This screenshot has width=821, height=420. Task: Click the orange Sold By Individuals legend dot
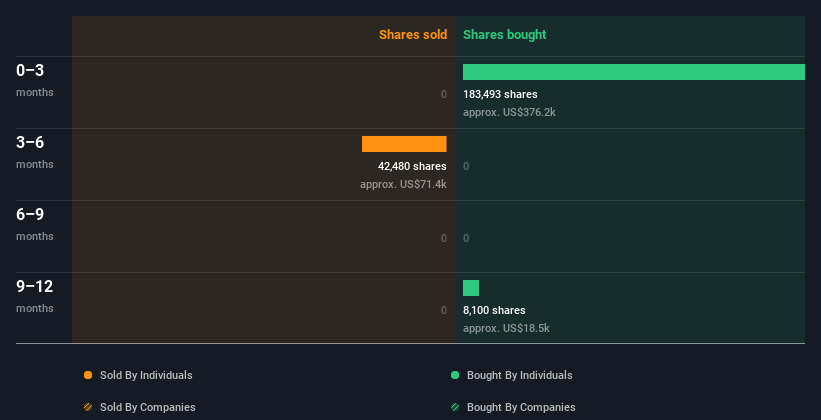88,375
